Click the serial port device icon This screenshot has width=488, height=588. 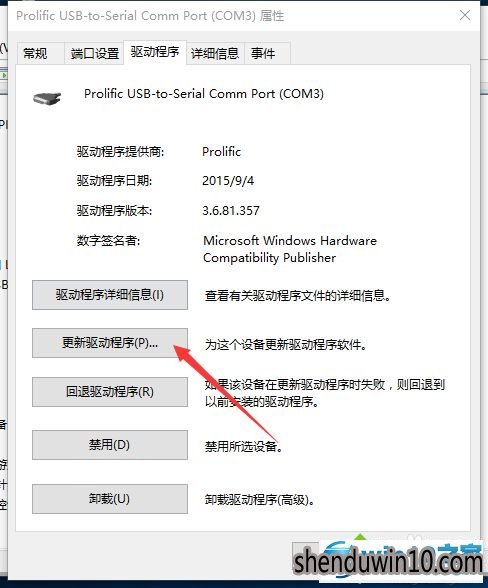pos(47,99)
